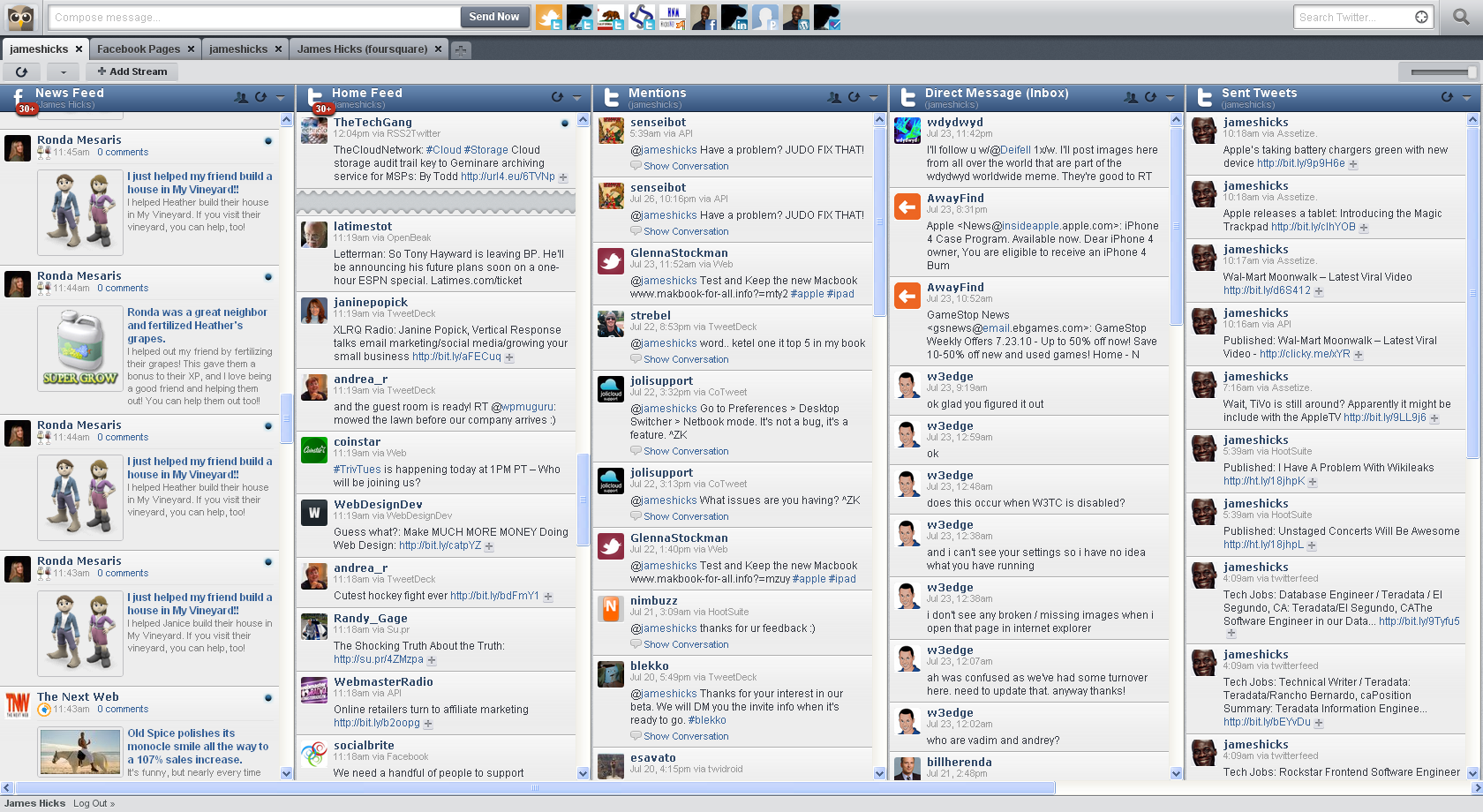
Task: Click the HootSuite owl logo
Action: point(19,17)
